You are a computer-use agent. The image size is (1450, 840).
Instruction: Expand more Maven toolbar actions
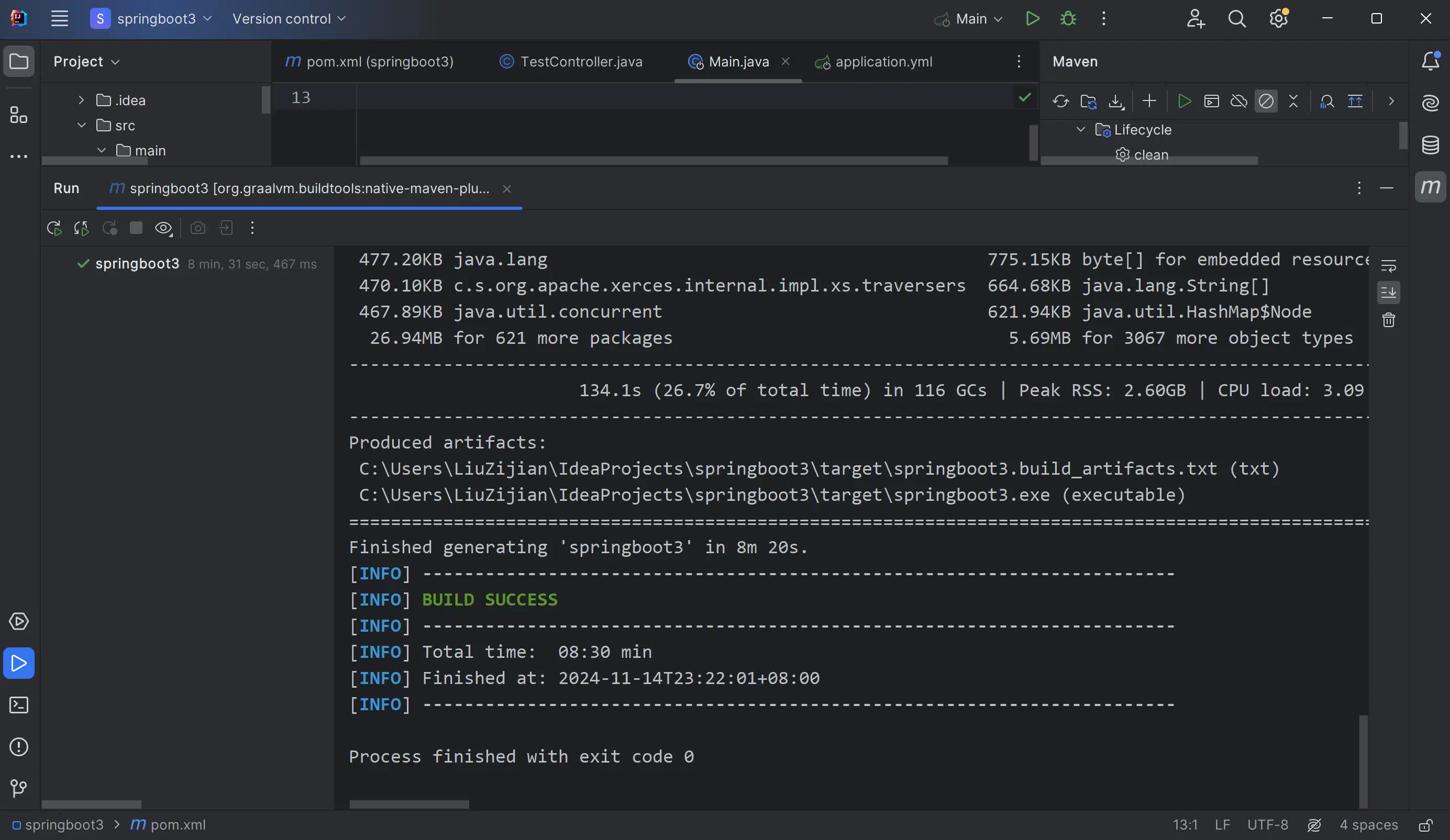(x=1391, y=101)
